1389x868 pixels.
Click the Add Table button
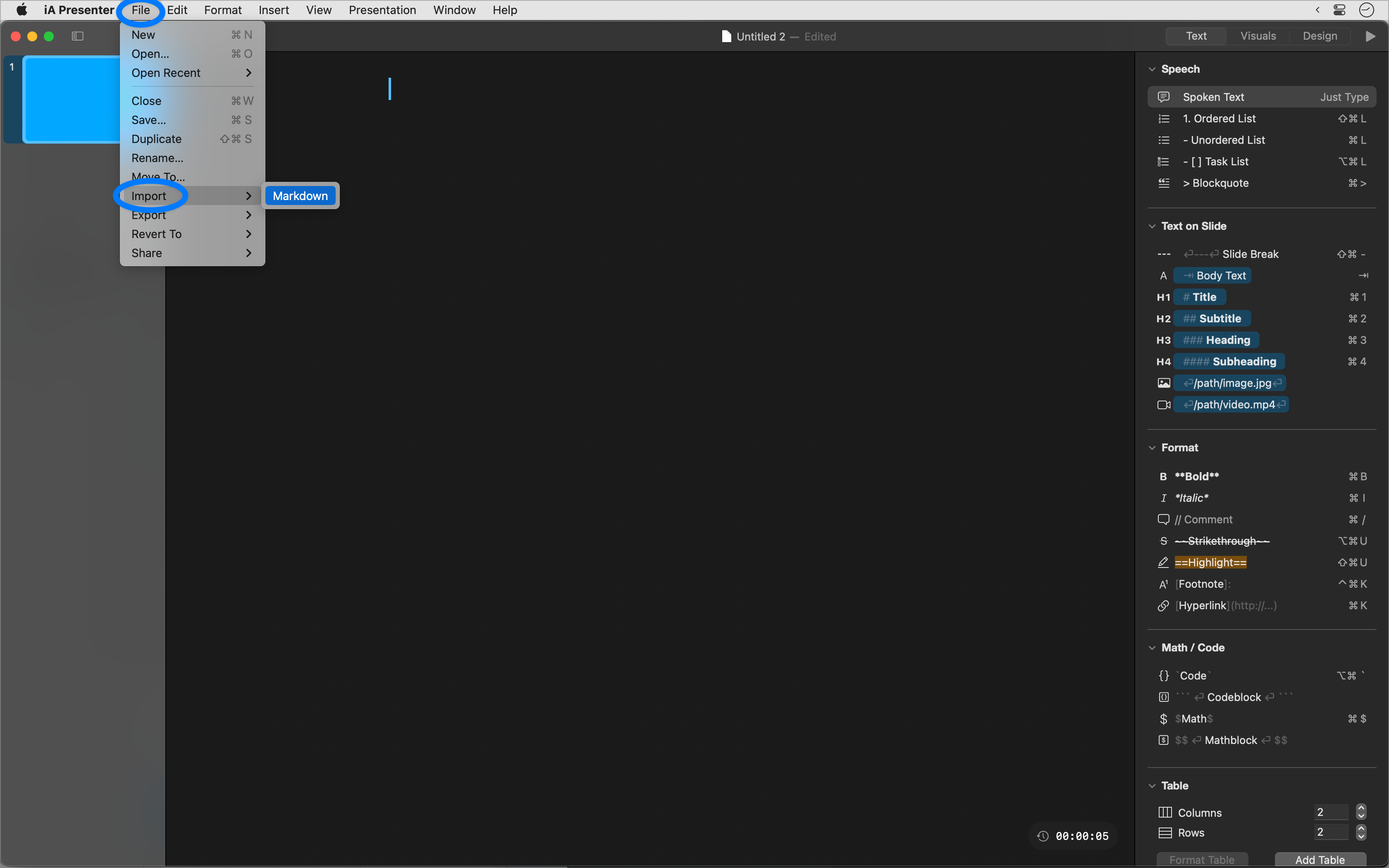(x=1320, y=859)
